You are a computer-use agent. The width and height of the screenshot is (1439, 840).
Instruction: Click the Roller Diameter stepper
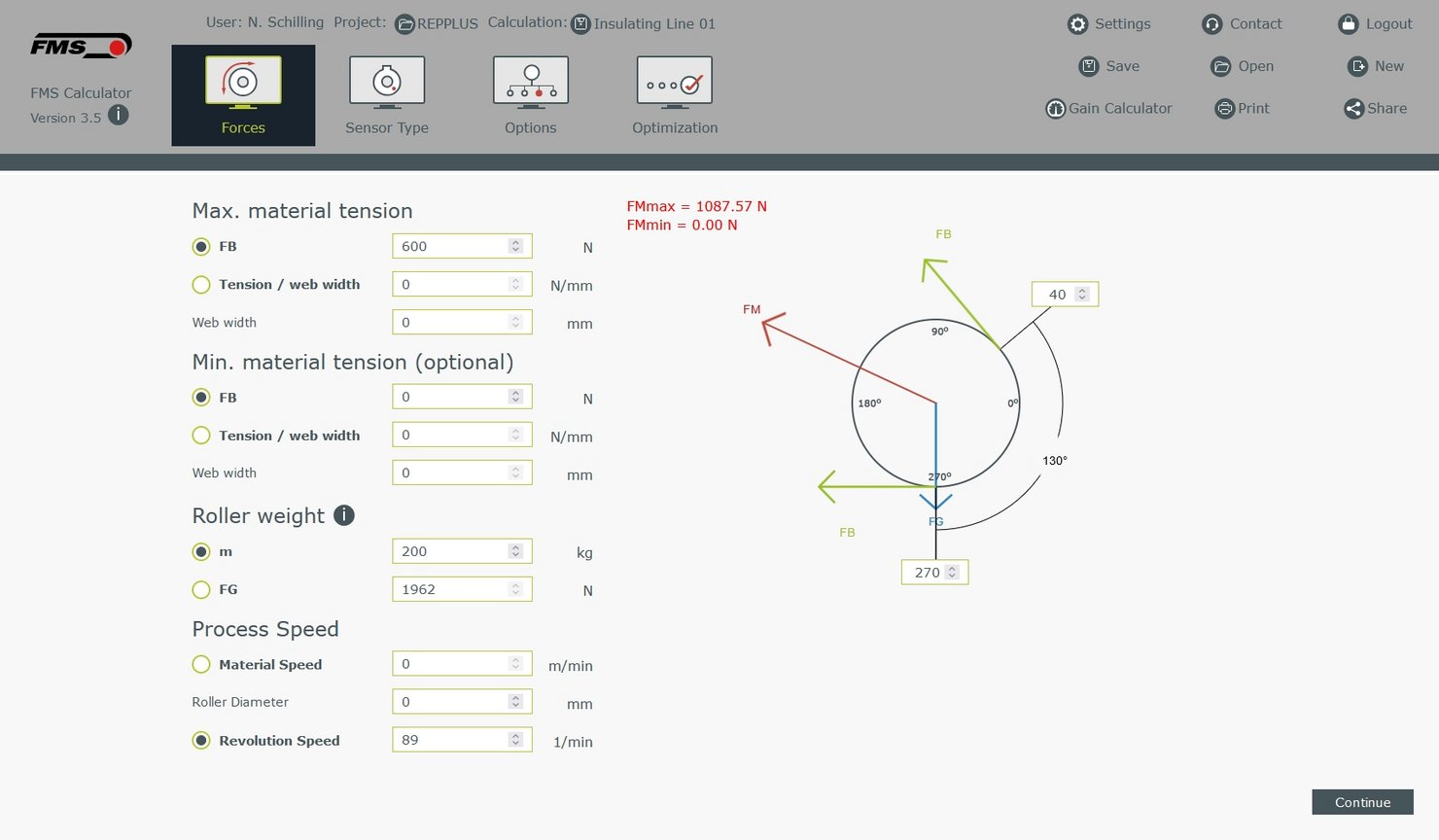click(x=516, y=701)
